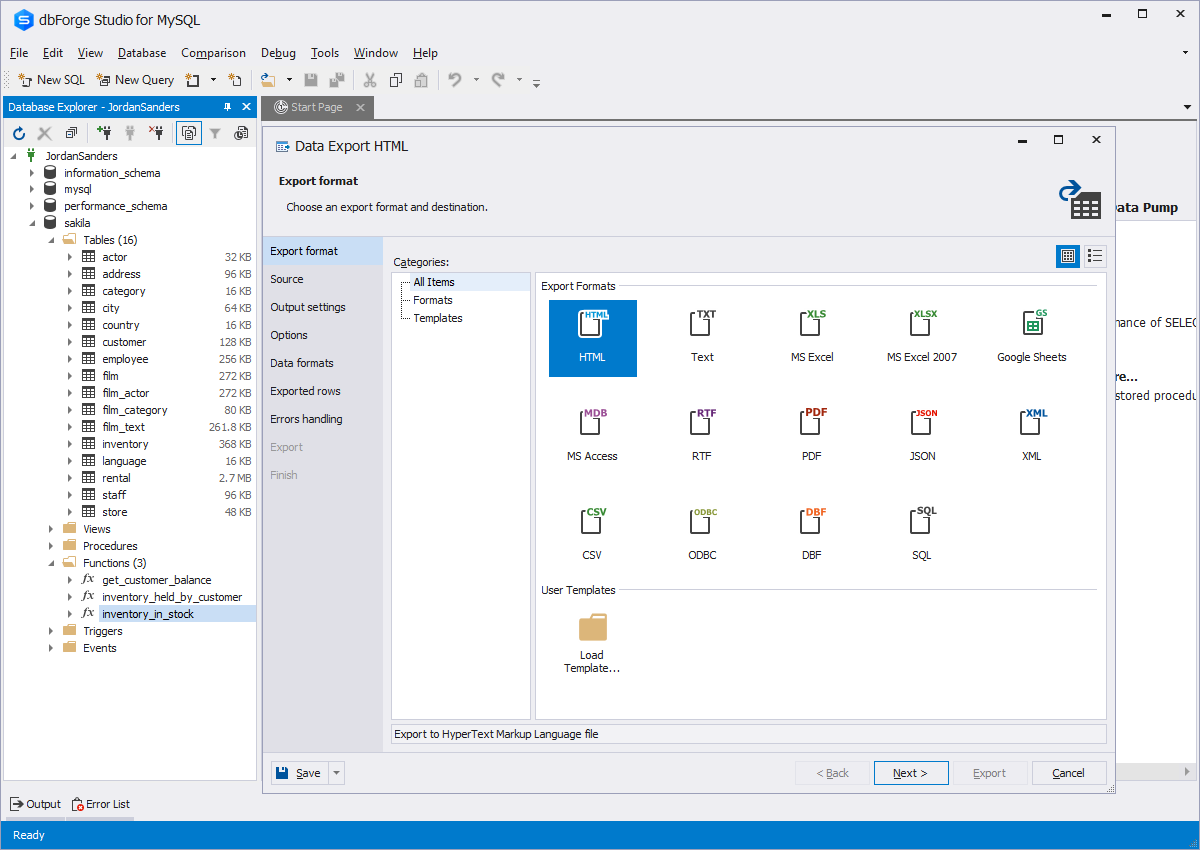Click the New Query toolbar button
The image size is (1200, 850).
135,80
